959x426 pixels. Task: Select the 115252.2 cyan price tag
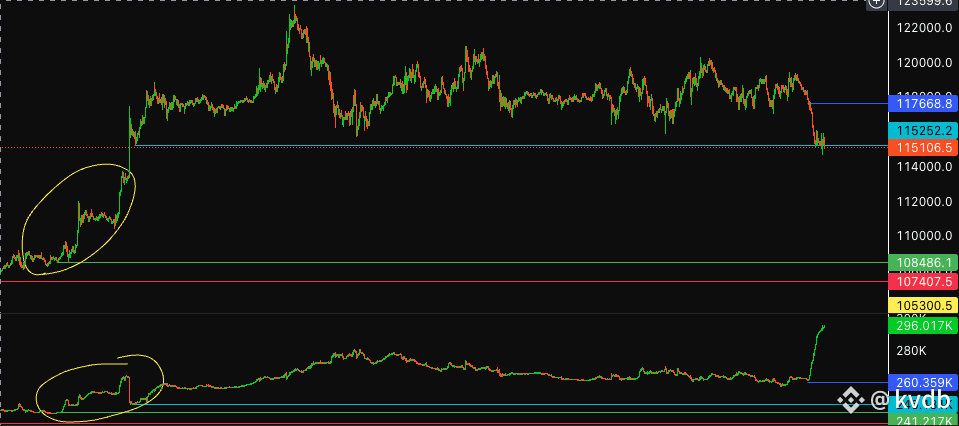(922, 130)
